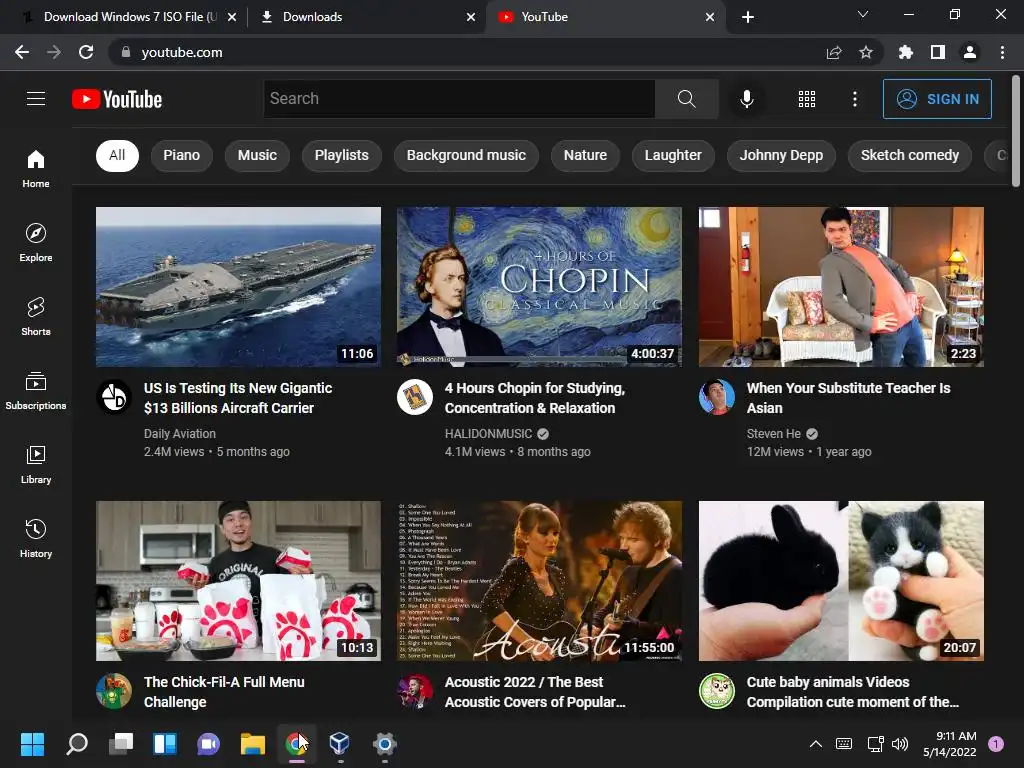
Task: Open the YouTube apps grid icon
Action: pyautogui.click(x=807, y=99)
